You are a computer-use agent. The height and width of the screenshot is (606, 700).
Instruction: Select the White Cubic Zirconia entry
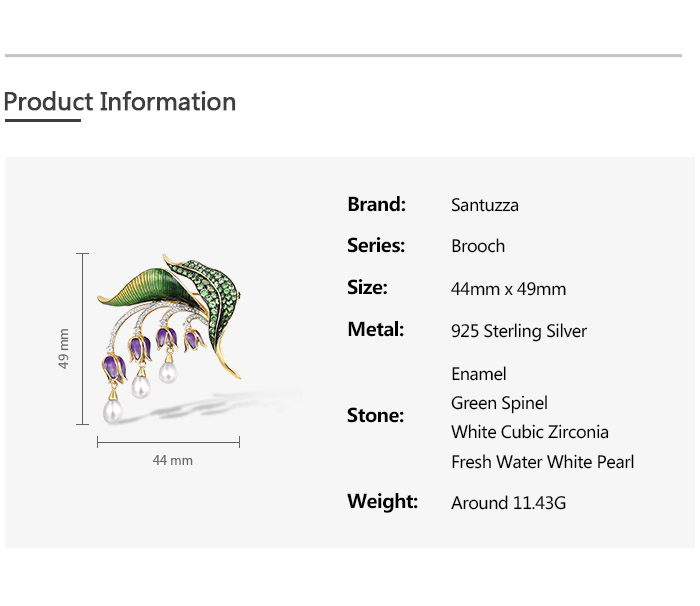point(529,432)
